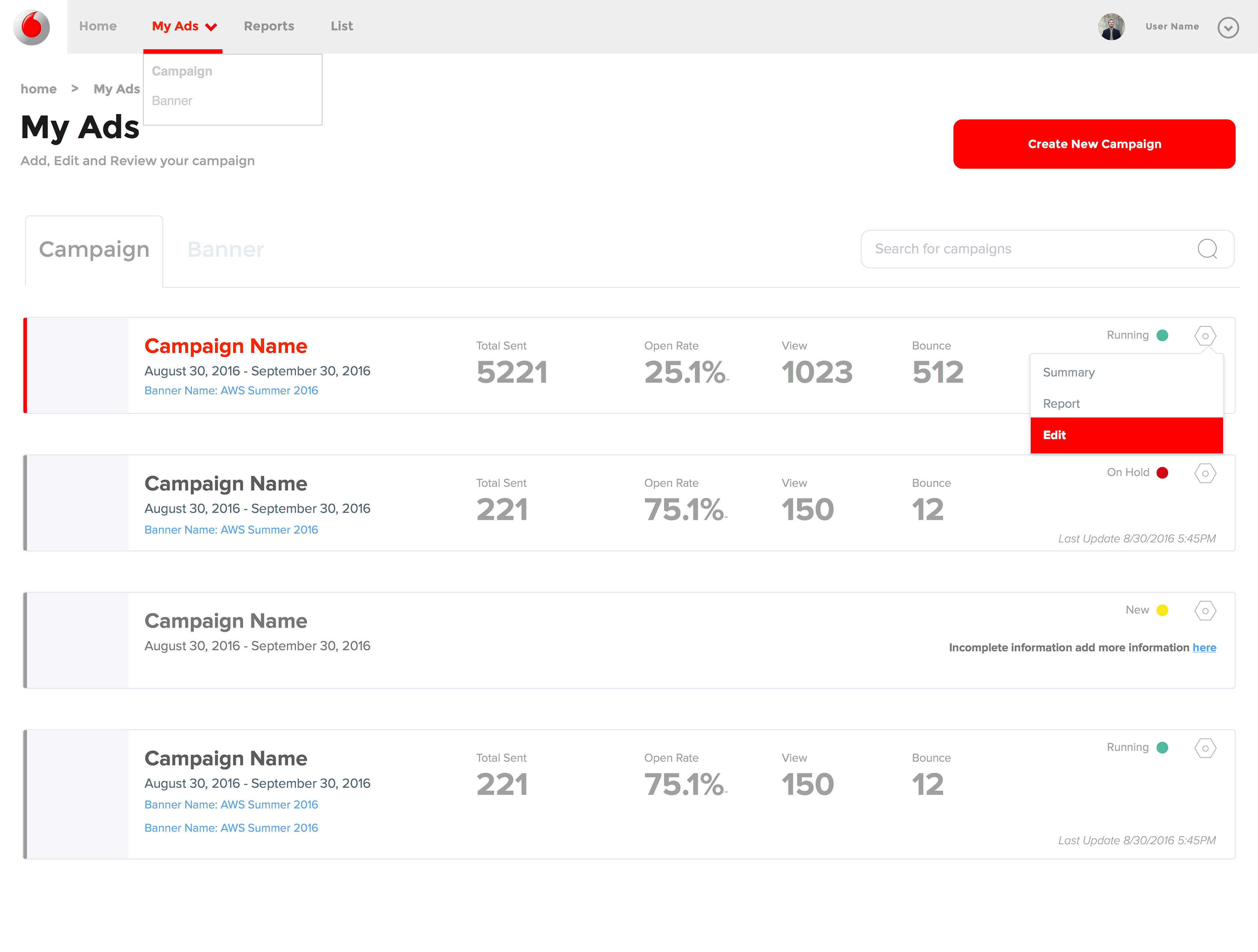
Task: Go to Home in the top nav
Action: tap(98, 26)
